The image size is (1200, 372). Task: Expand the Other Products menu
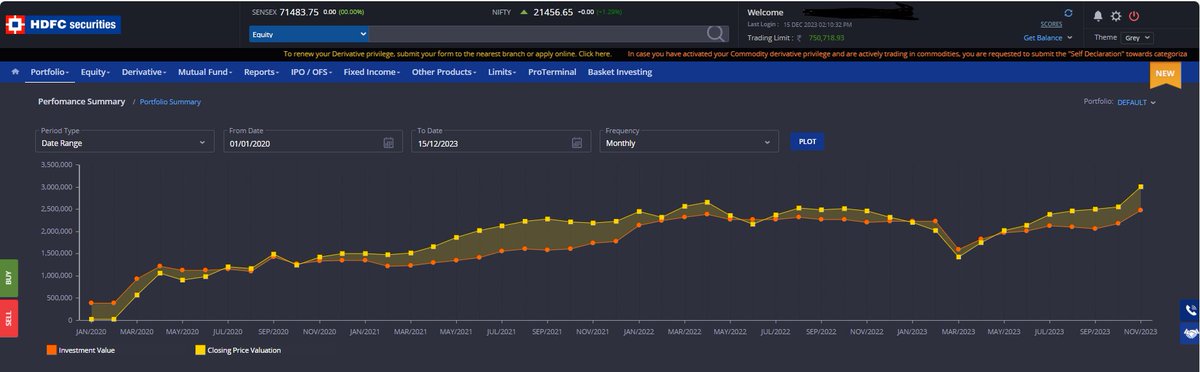coord(445,72)
